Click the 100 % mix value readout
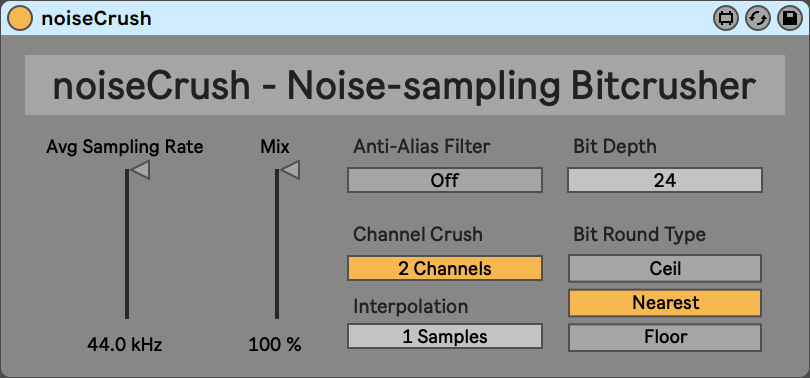The height and width of the screenshot is (378, 810). pos(275,344)
